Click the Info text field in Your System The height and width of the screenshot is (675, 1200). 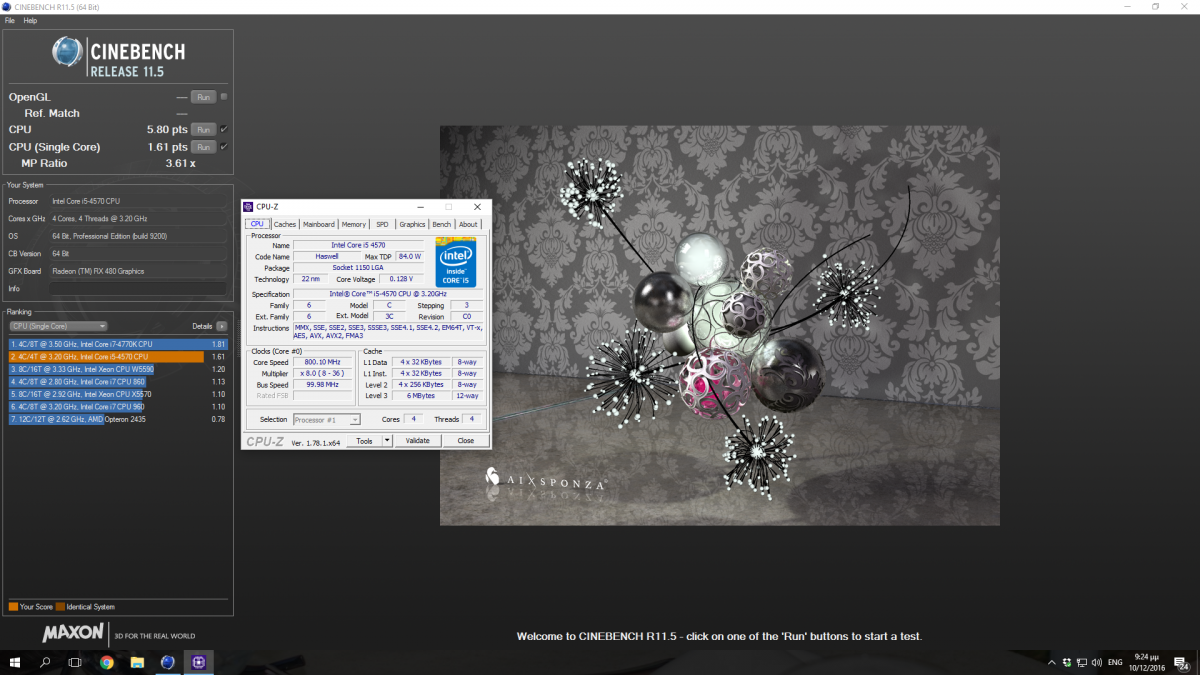click(138, 289)
